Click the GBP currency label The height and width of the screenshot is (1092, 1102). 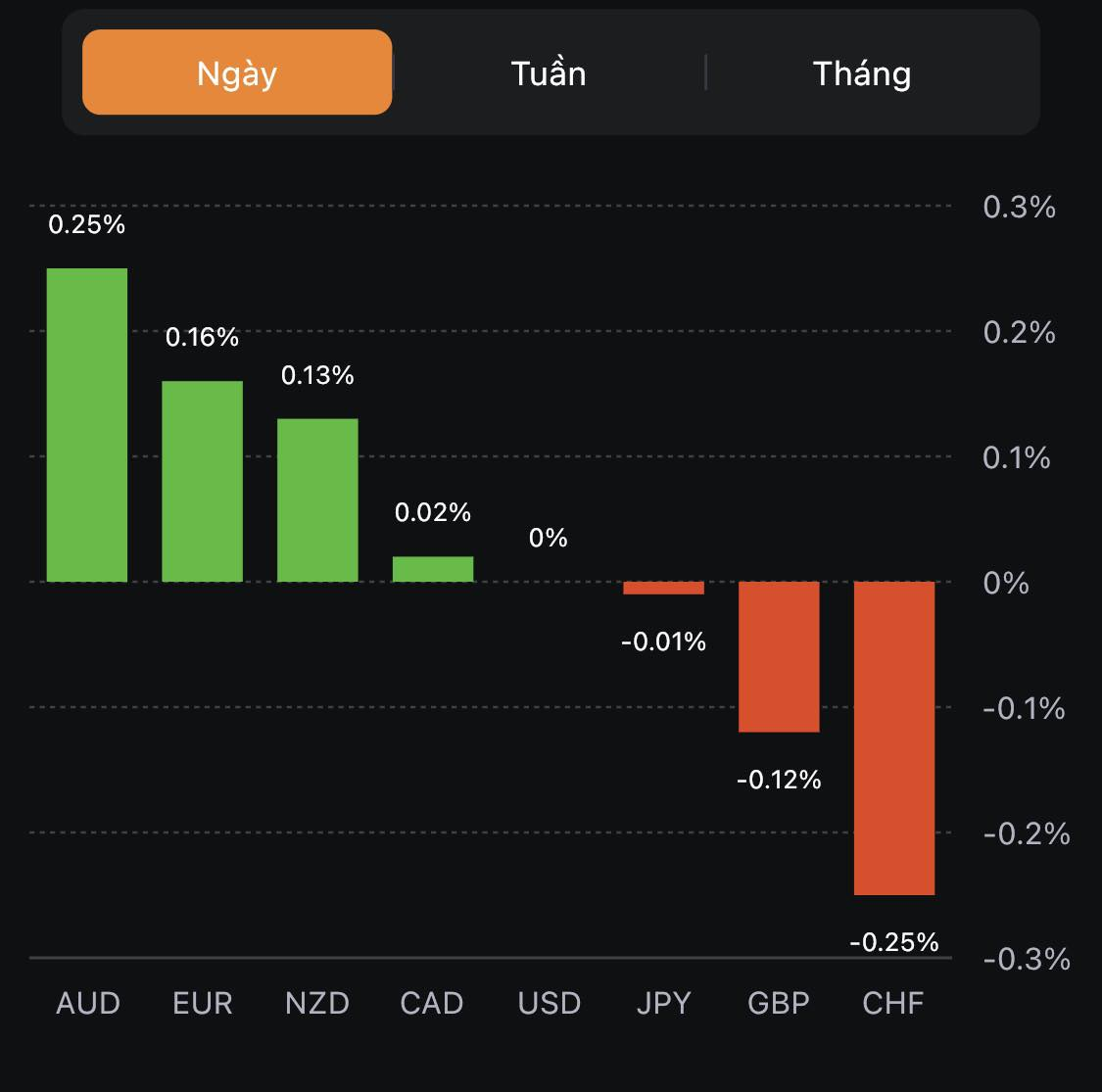779,1004
